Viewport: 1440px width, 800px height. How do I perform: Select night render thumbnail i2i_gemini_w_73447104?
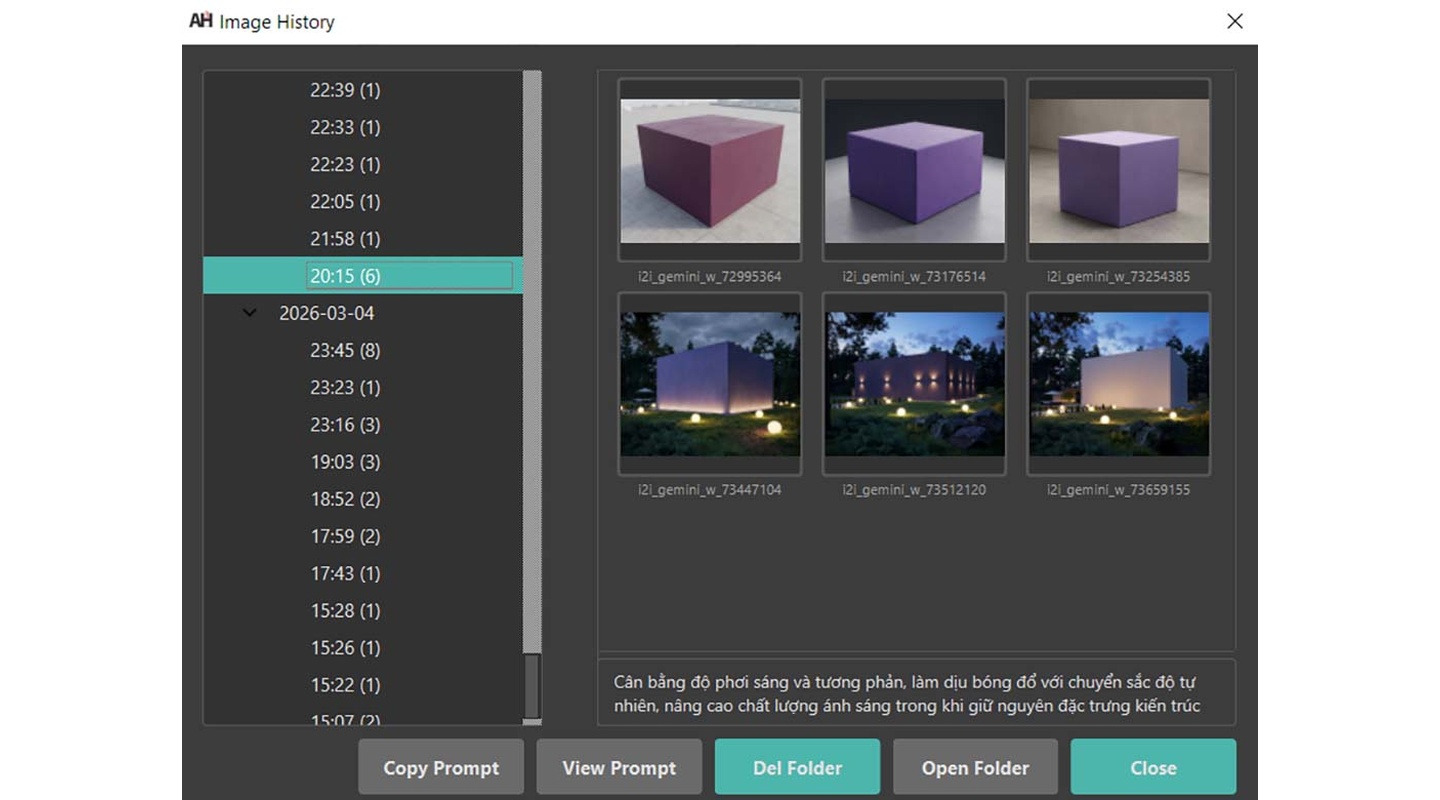click(x=710, y=384)
